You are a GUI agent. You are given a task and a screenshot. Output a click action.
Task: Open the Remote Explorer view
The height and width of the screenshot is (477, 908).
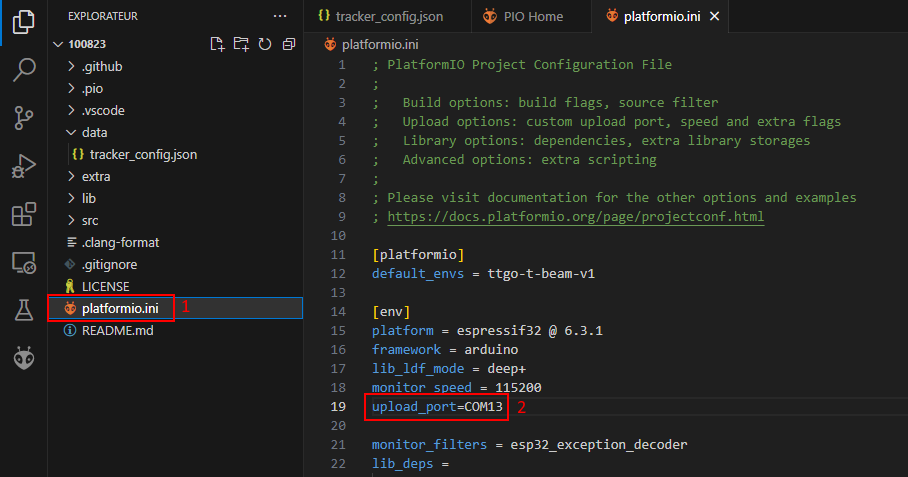(x=24, y=263)
